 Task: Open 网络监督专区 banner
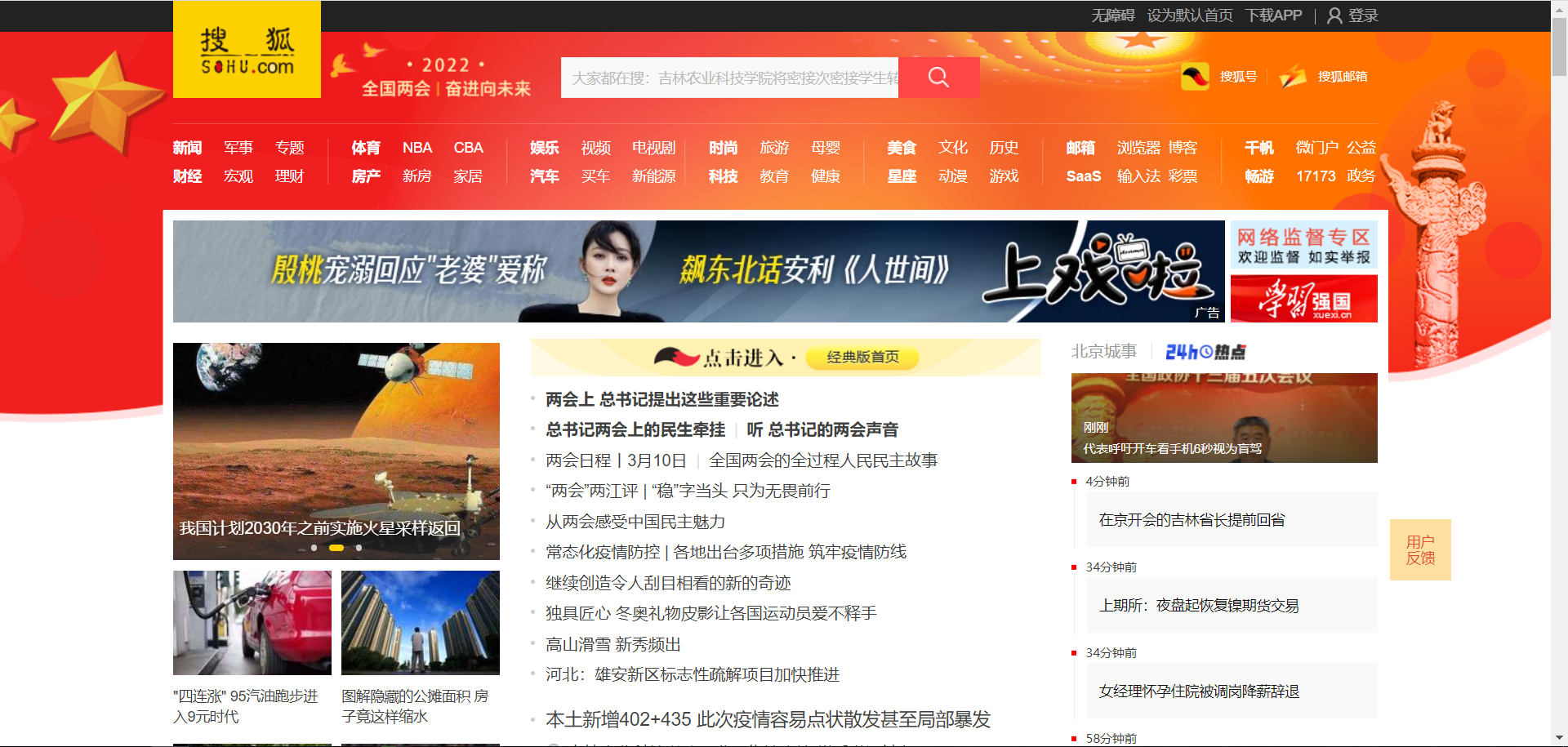[1303, 245]
